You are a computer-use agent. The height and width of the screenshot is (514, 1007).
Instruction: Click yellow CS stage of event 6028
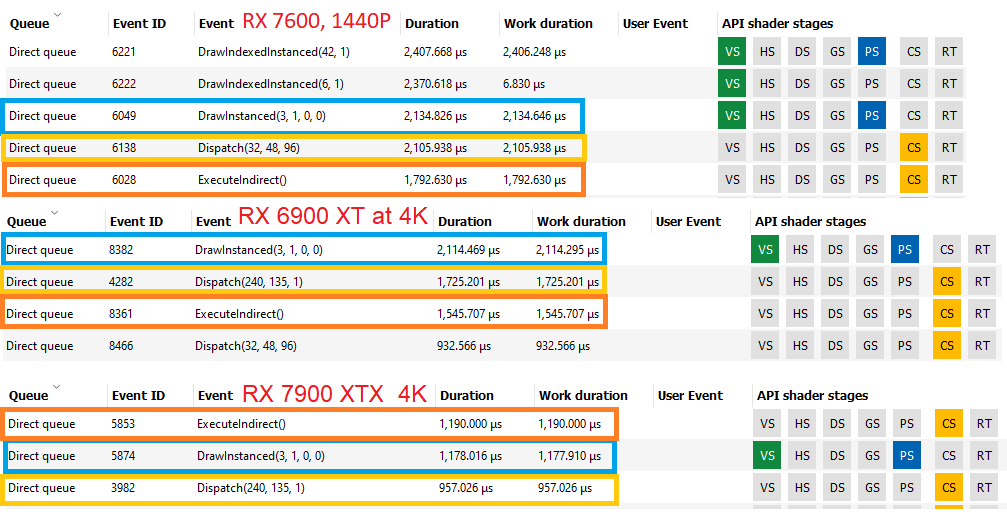coord(914,180)
